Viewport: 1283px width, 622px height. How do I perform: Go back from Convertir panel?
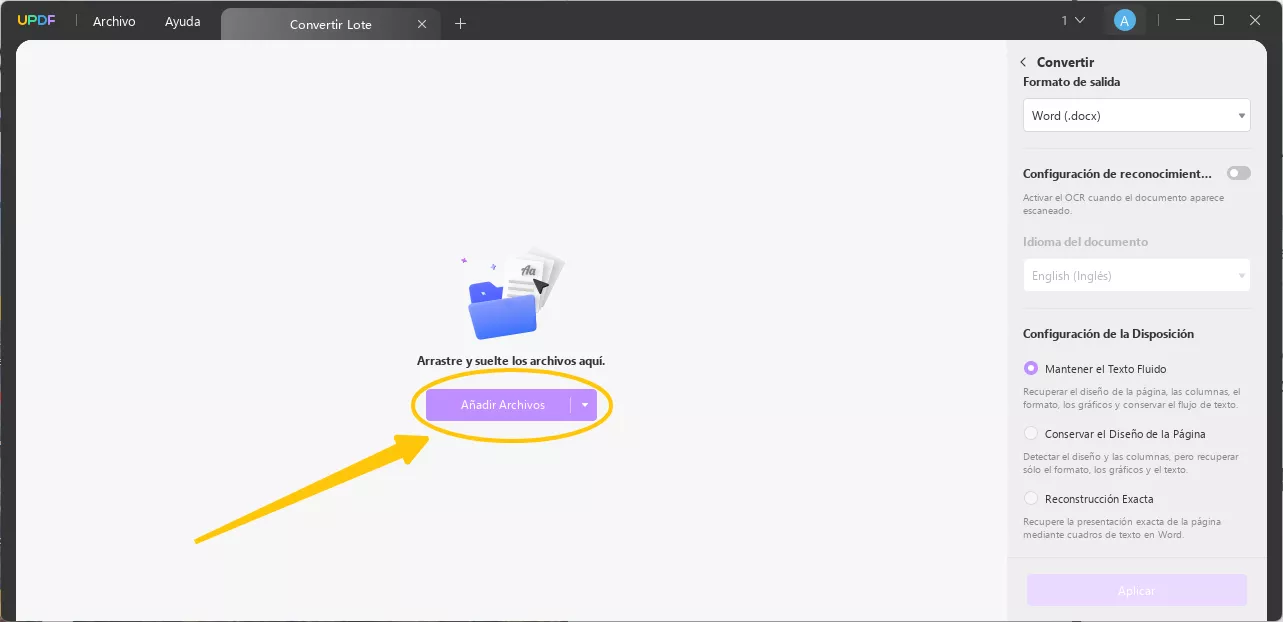(x=1023, y=62)
